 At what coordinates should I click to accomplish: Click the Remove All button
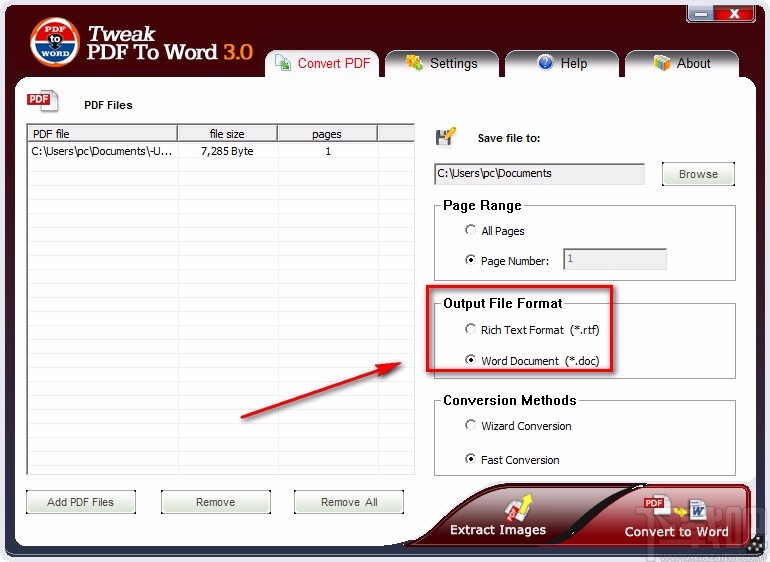click(x=349, y=502)
